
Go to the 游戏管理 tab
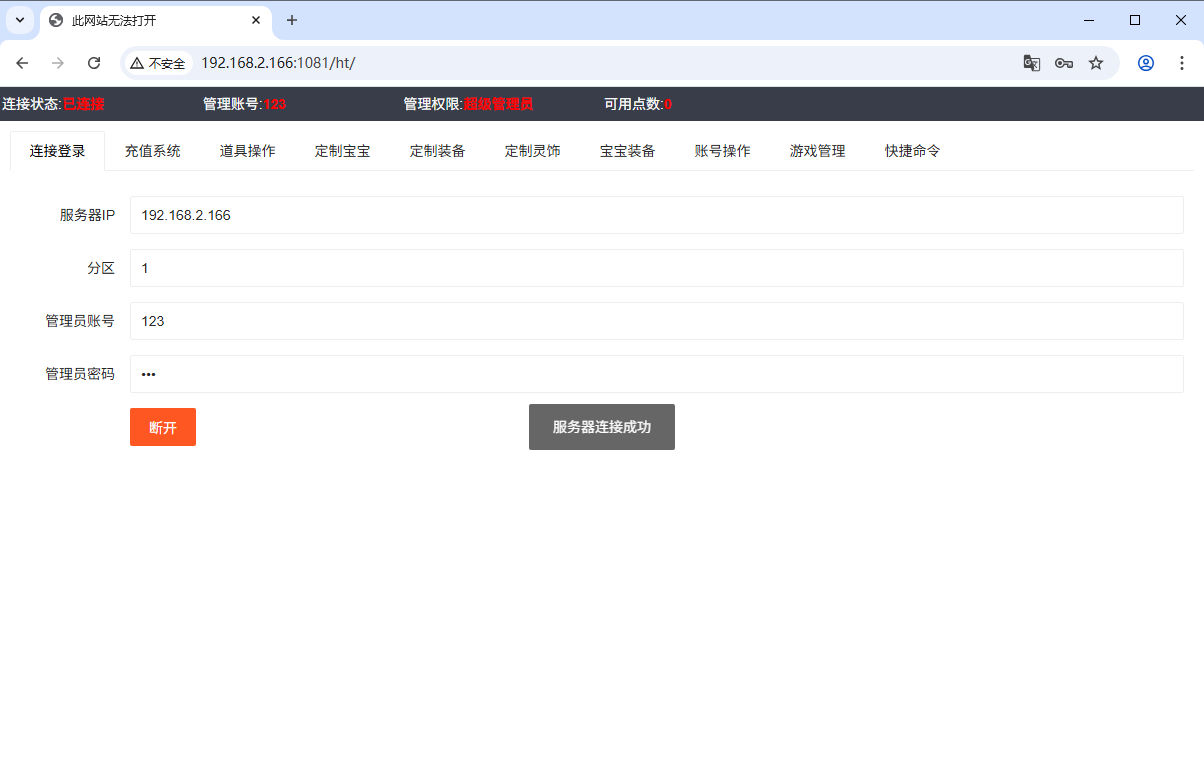click(817, 151)
